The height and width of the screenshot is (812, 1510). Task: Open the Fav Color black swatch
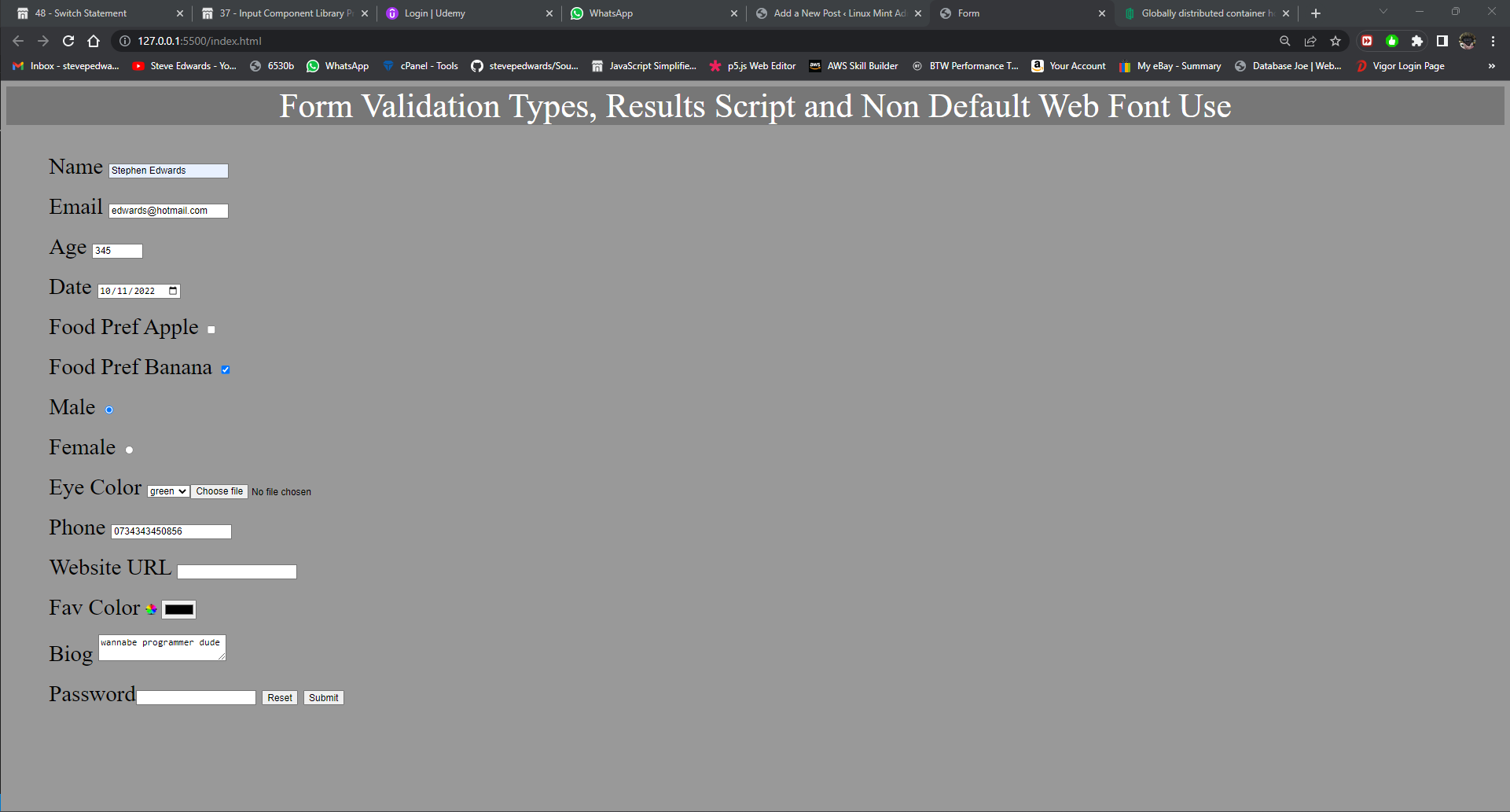(x=178, y=609)
